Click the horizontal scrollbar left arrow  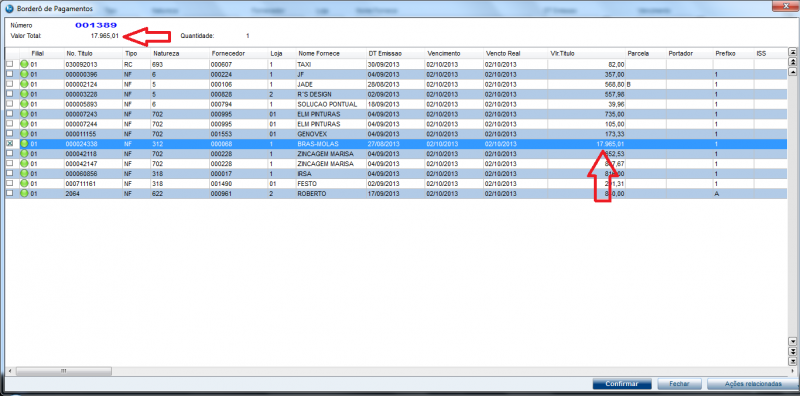10,371
